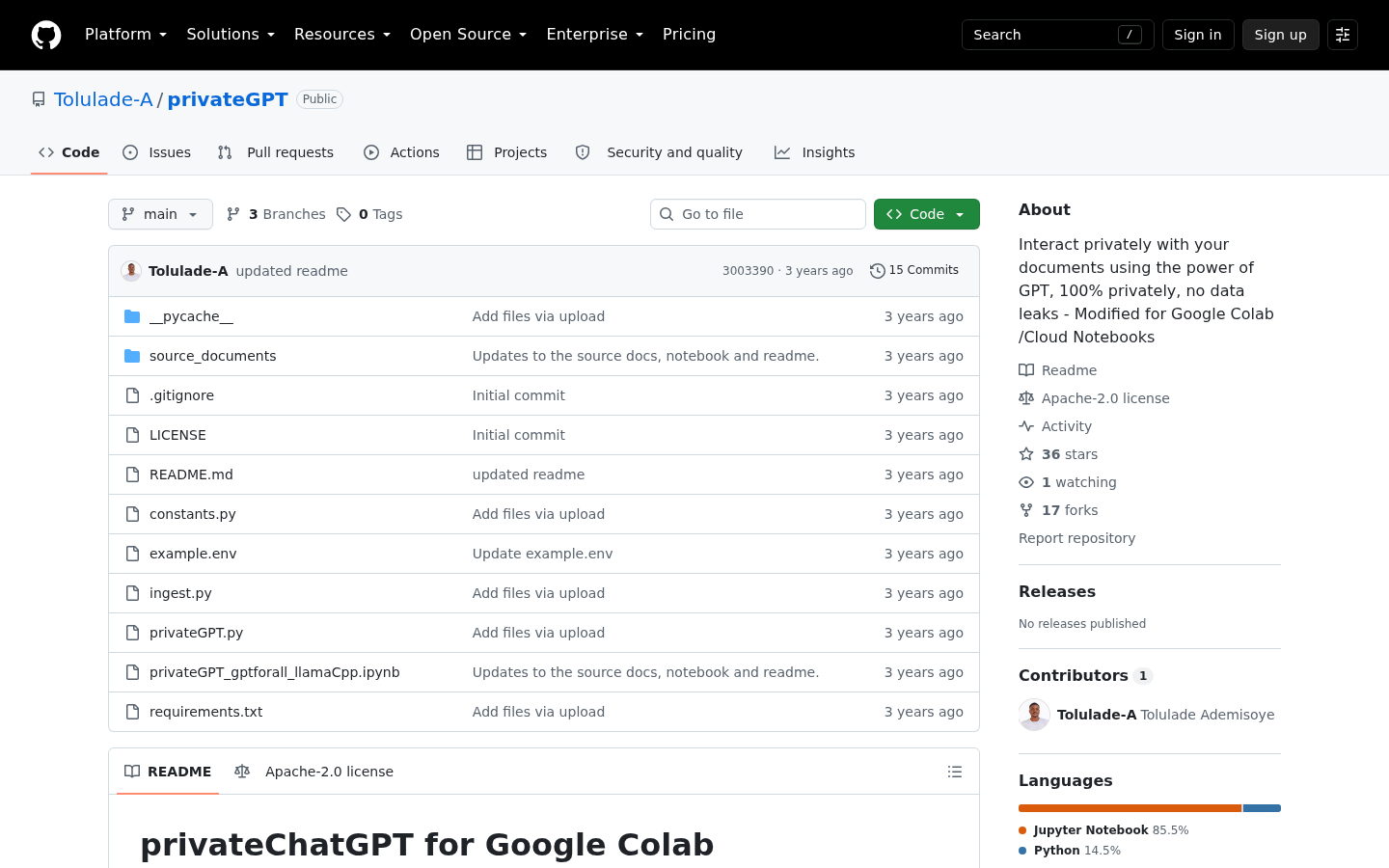Screen dimensions: 1389x868
Task: Expand the Resources menu
Action: pos(342,35)
